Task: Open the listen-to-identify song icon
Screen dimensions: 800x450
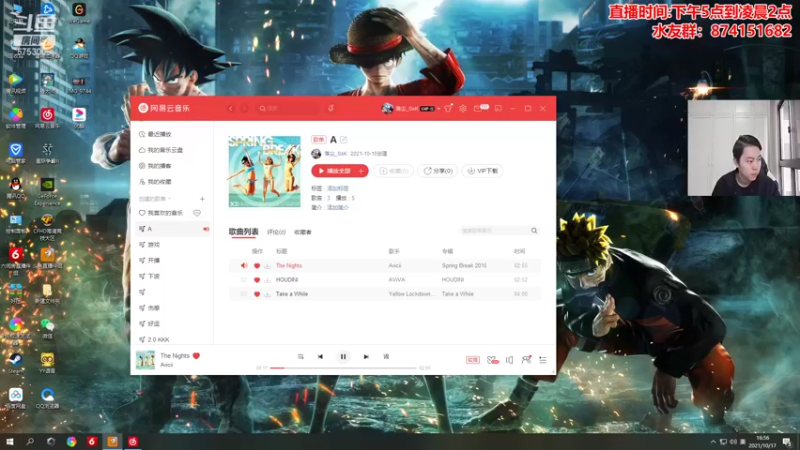Action: (331, 108)
